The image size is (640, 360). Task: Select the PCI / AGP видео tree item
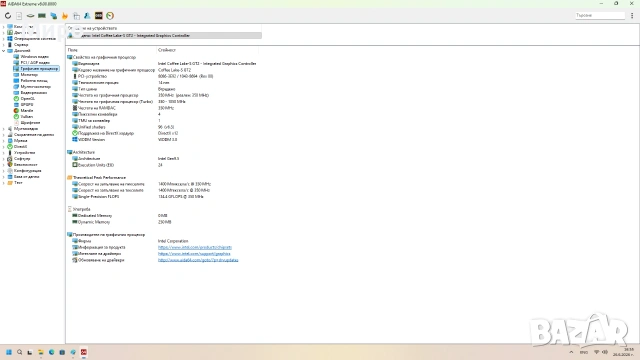coord(35,62)
